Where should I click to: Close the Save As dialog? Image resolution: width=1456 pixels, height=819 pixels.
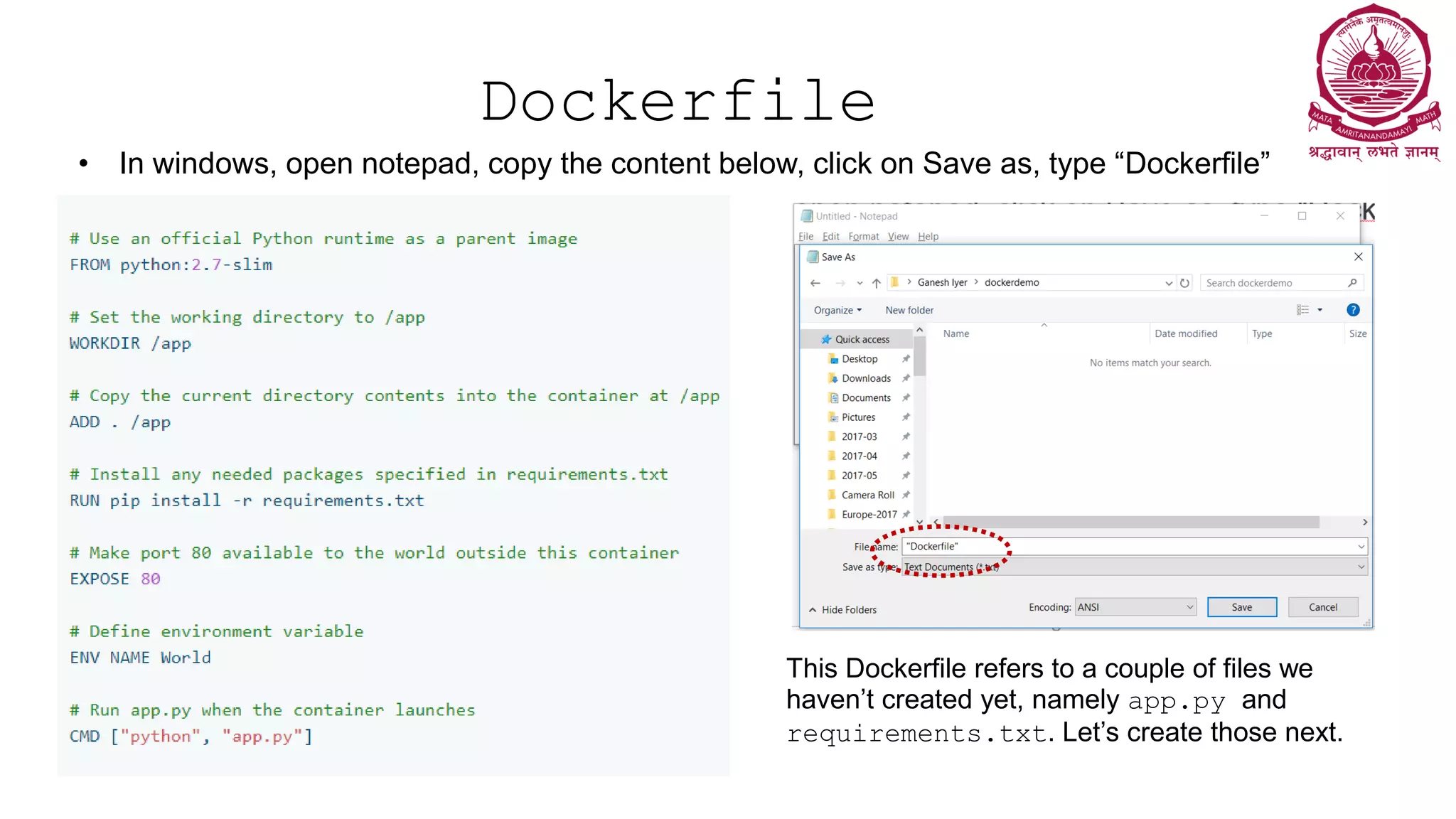pos(1358,257)
